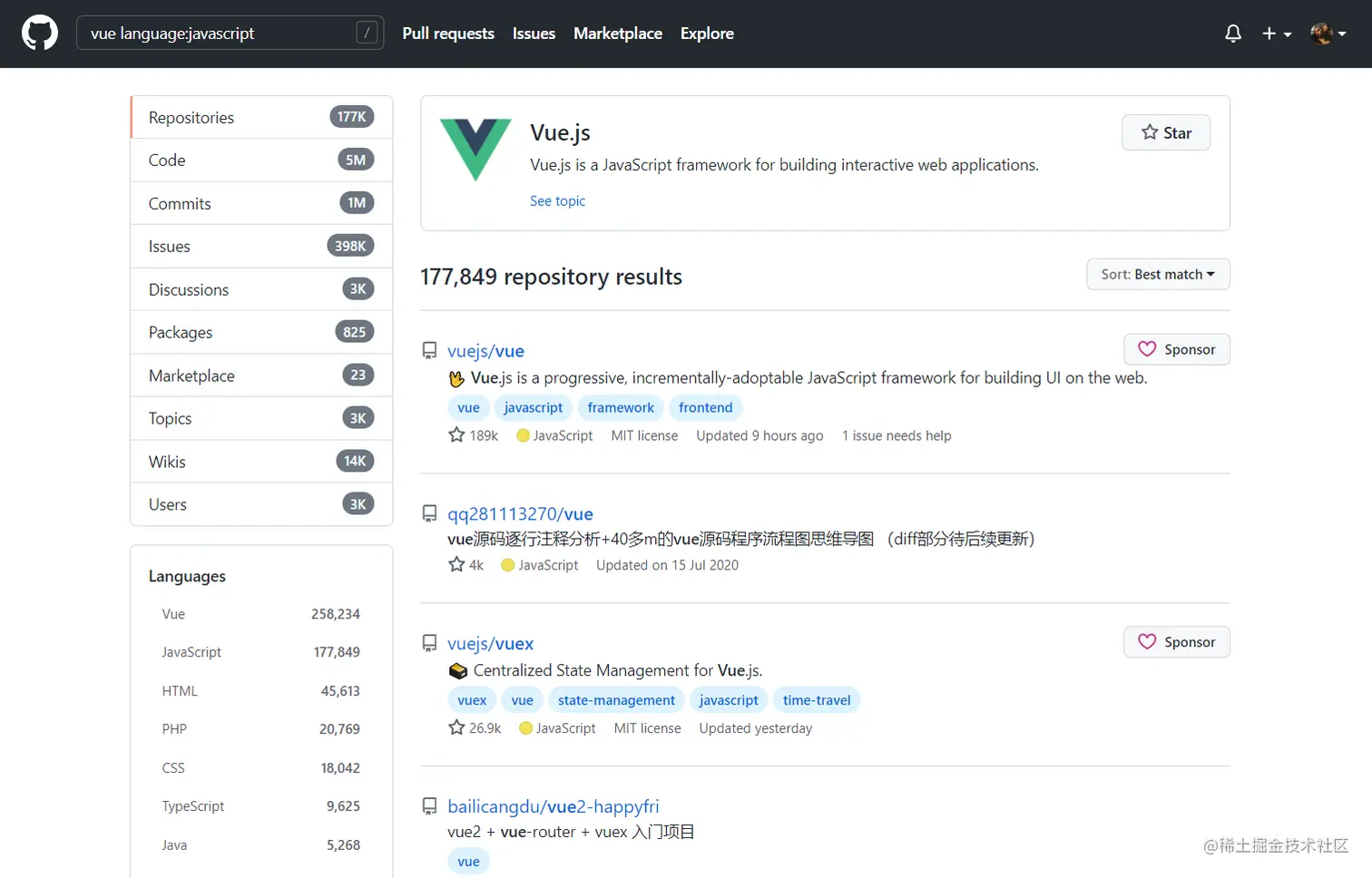
Task: Click the repo icon beside bailicangdu/vue2-happyfri
Action: pyautogui.click(x=429, y=806)
